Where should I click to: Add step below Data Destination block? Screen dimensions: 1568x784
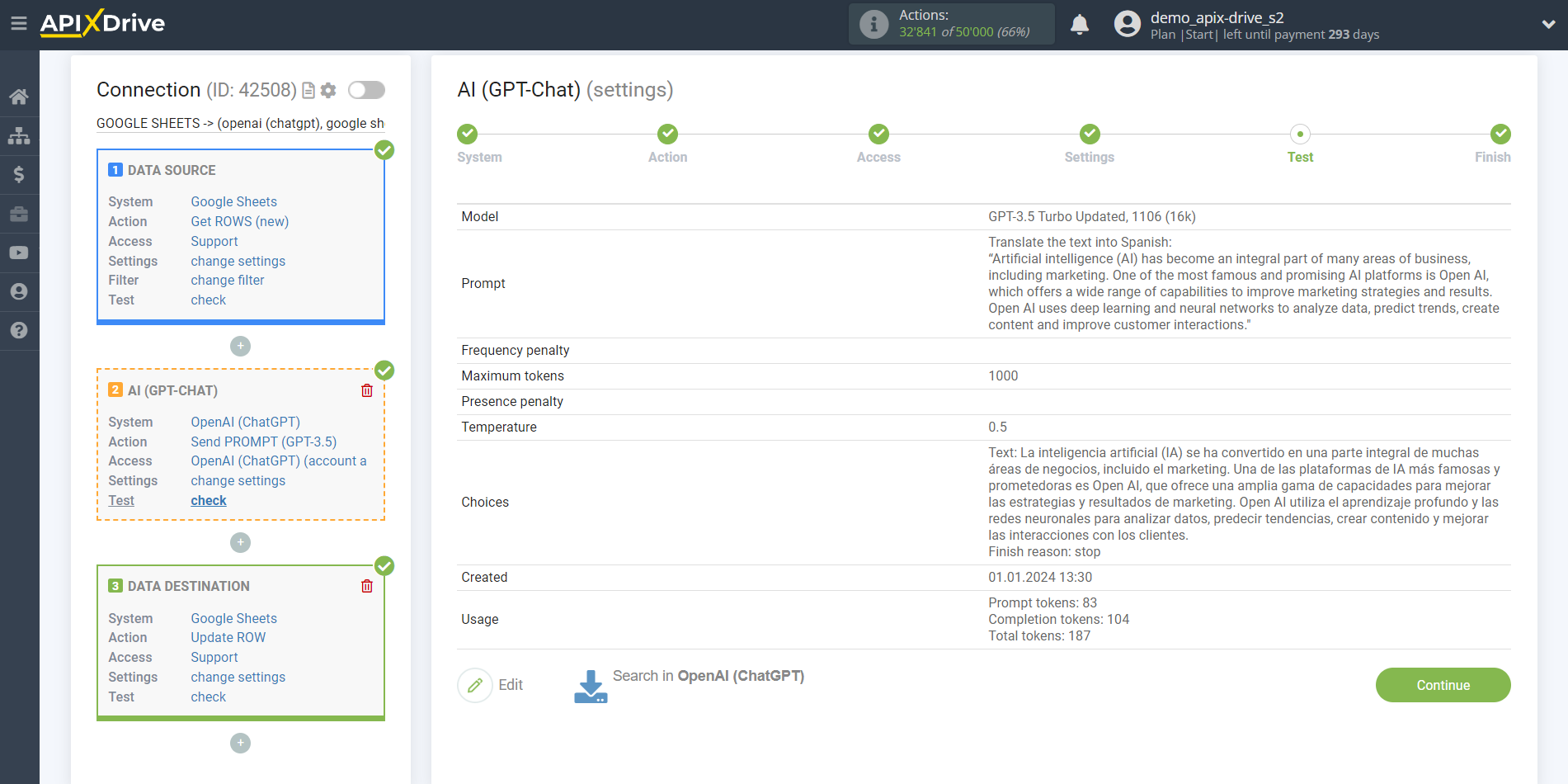[240, 743]
